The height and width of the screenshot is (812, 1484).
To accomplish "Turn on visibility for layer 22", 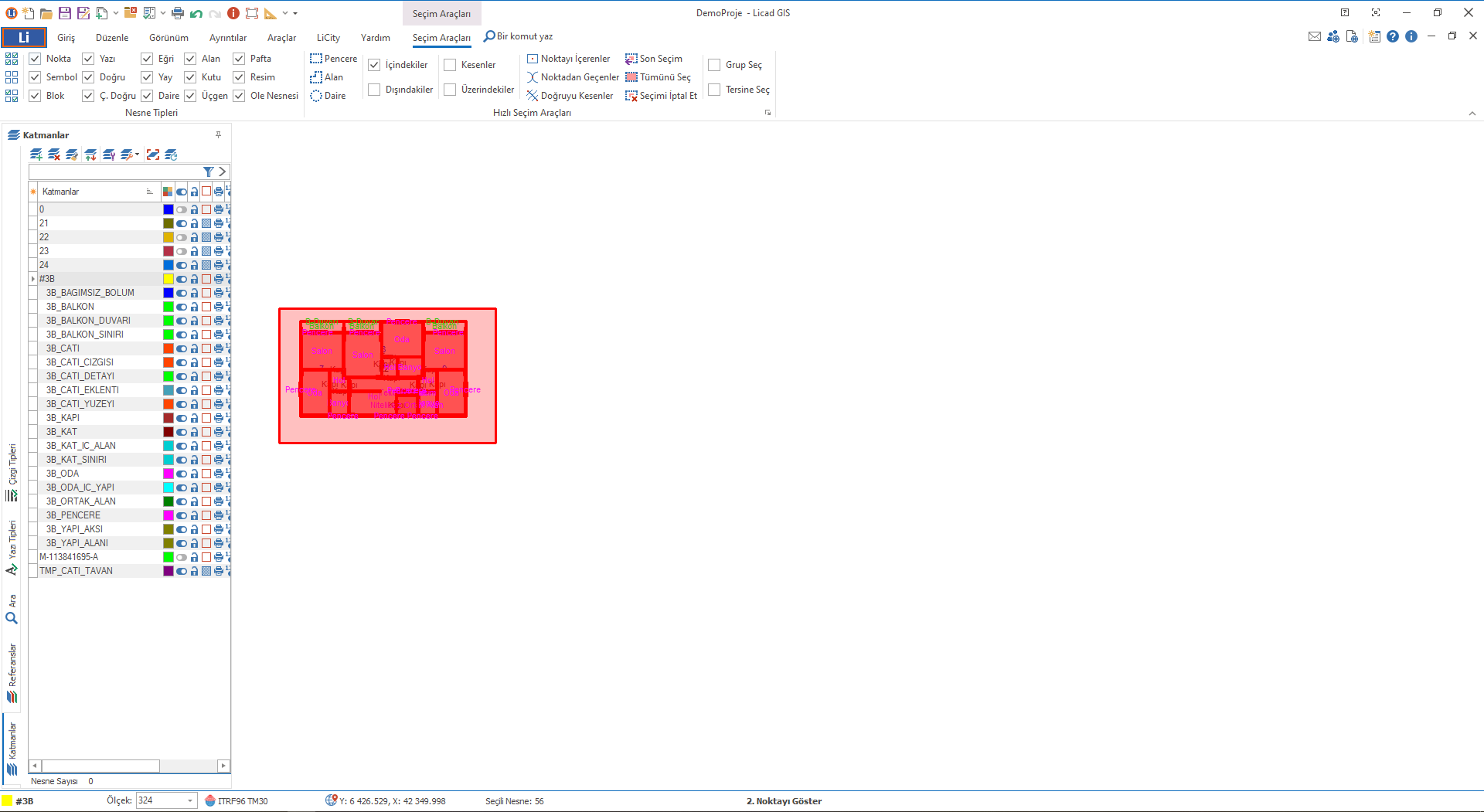I will pos(182,237).
